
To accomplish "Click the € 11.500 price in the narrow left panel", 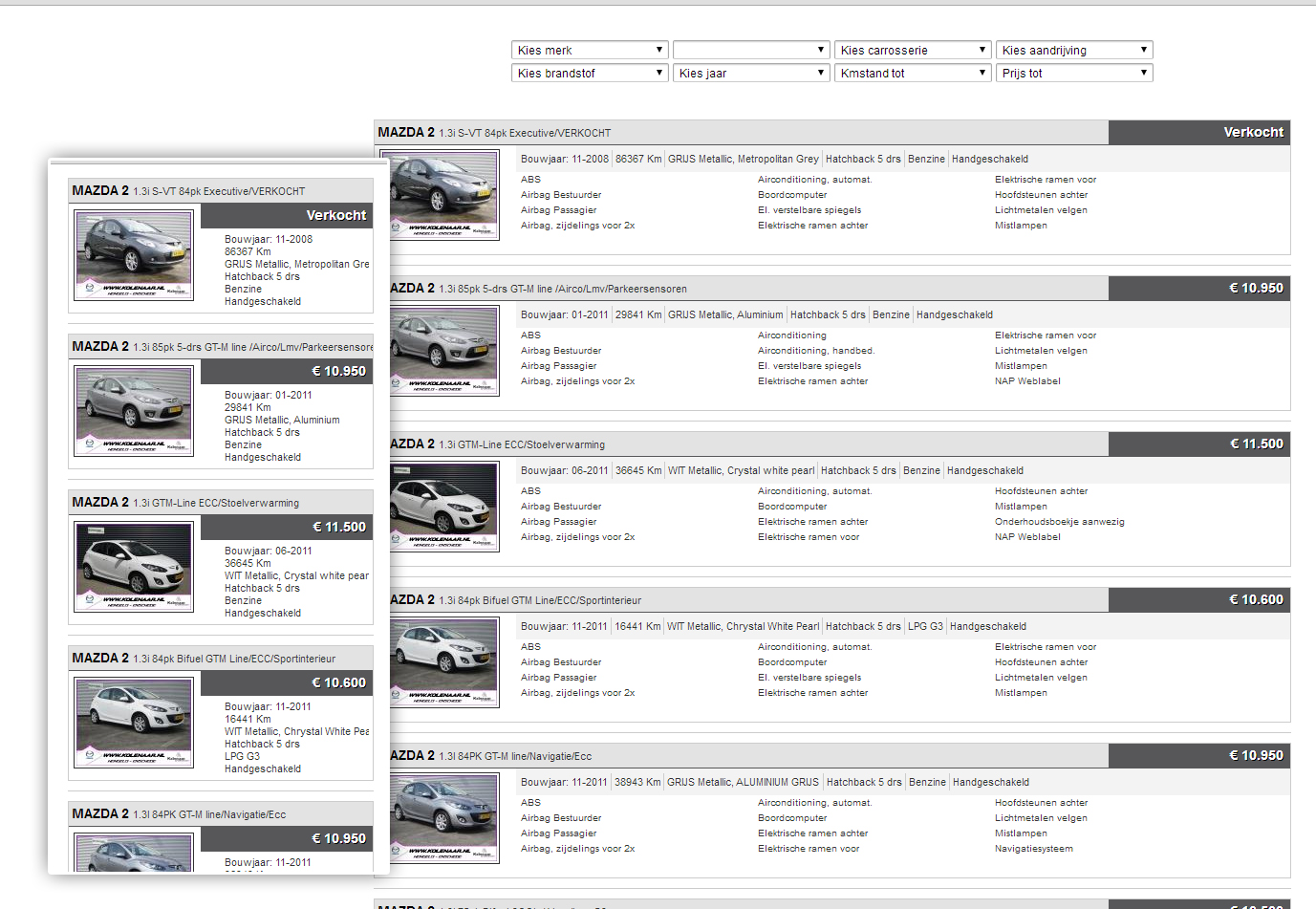I will (x=339, y=528).
